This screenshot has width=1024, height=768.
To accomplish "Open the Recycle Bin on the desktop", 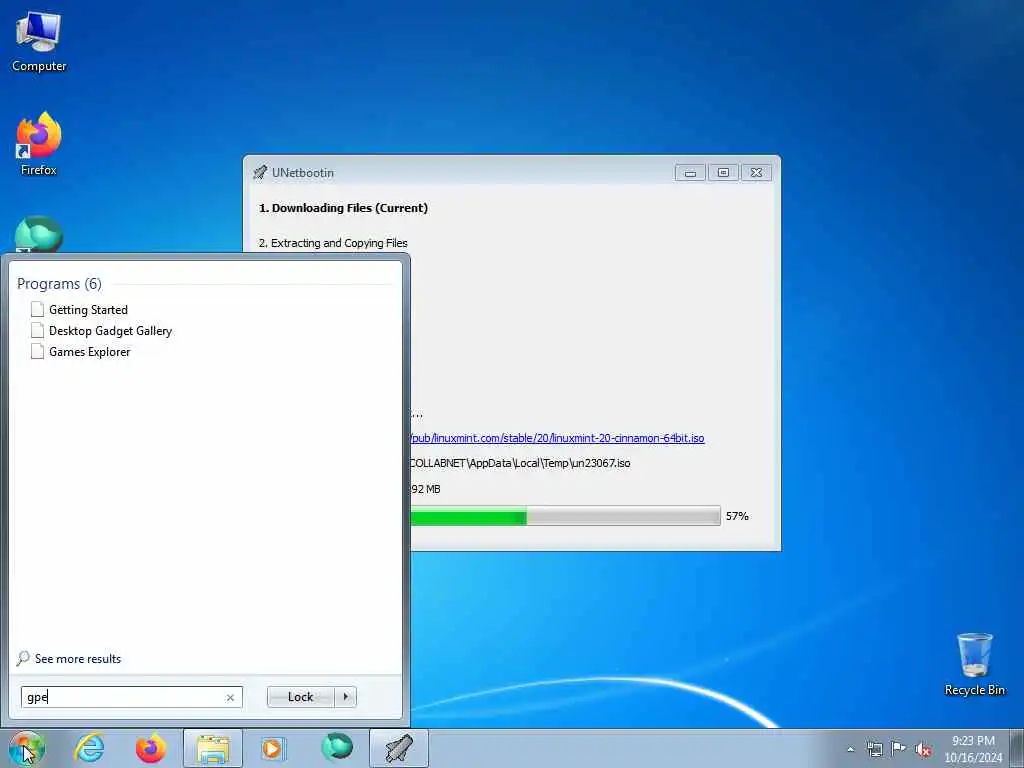I will point(974,664).
